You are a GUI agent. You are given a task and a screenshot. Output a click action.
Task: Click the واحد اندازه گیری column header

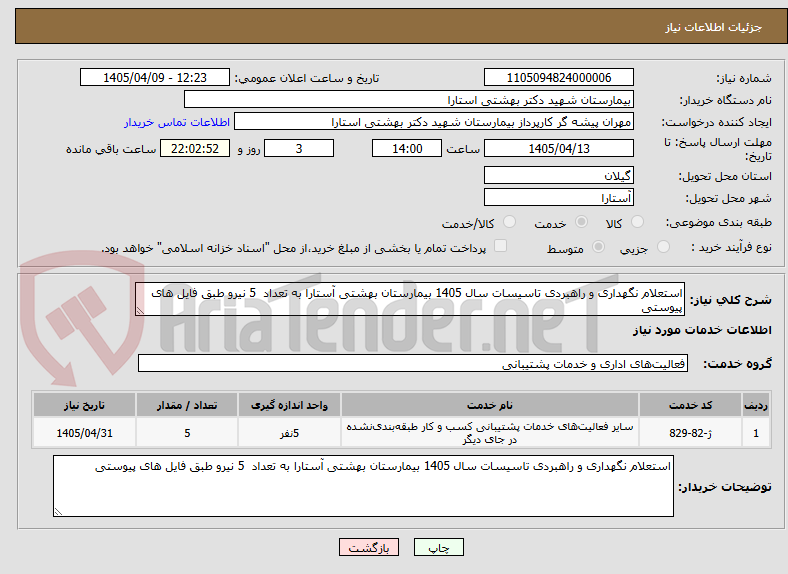pyautogui.click(x=289, y=405)
